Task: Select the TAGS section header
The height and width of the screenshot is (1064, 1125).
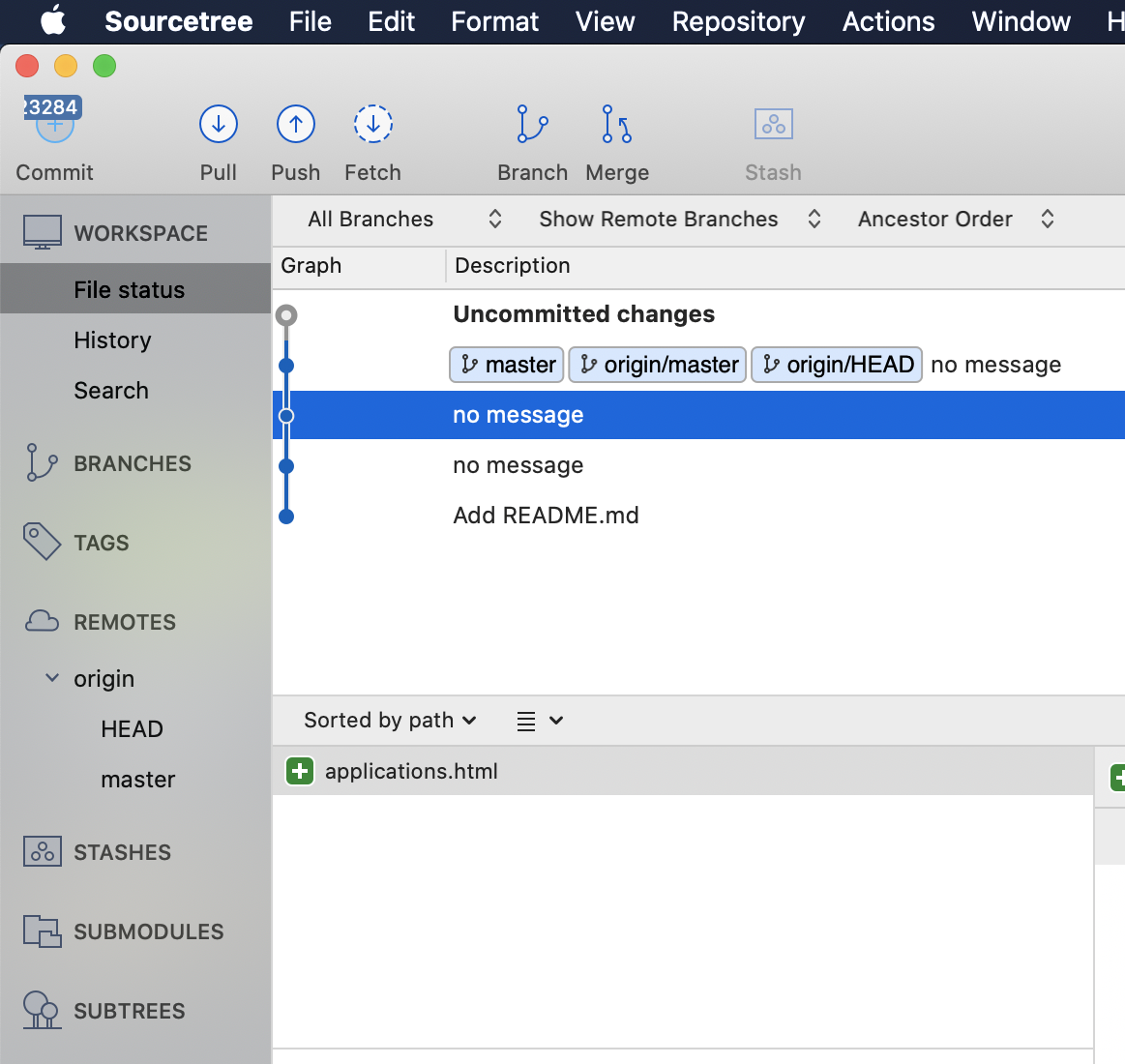Action: [102, 543]
